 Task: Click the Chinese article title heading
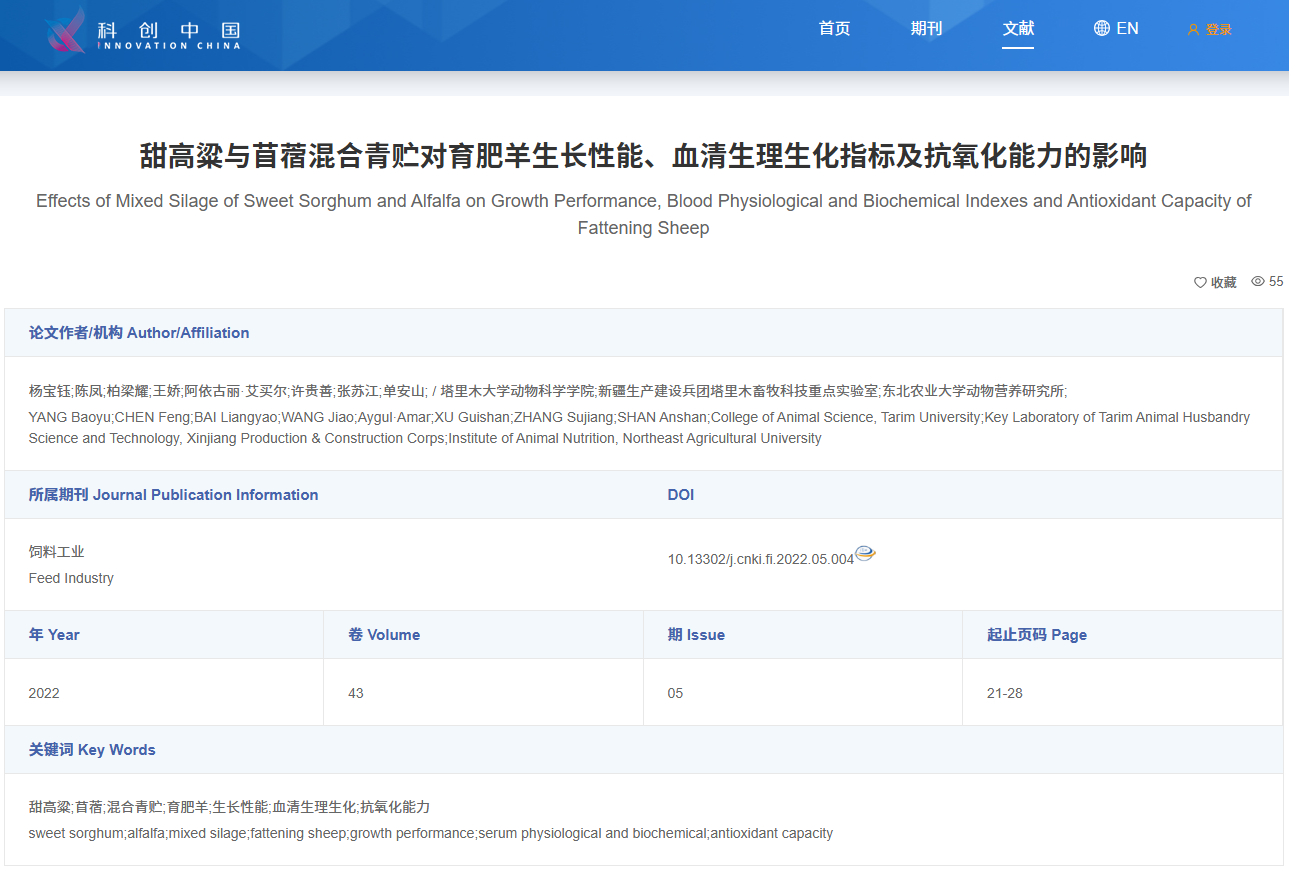tap(643, 157)
